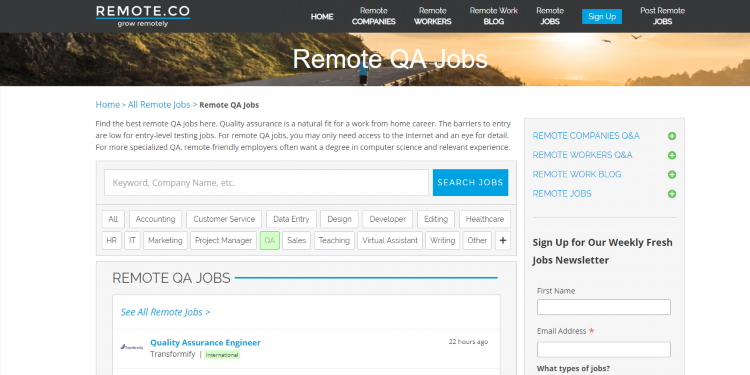Select the All category filter
Screen dimensions: 750x375
click(113, 219)
